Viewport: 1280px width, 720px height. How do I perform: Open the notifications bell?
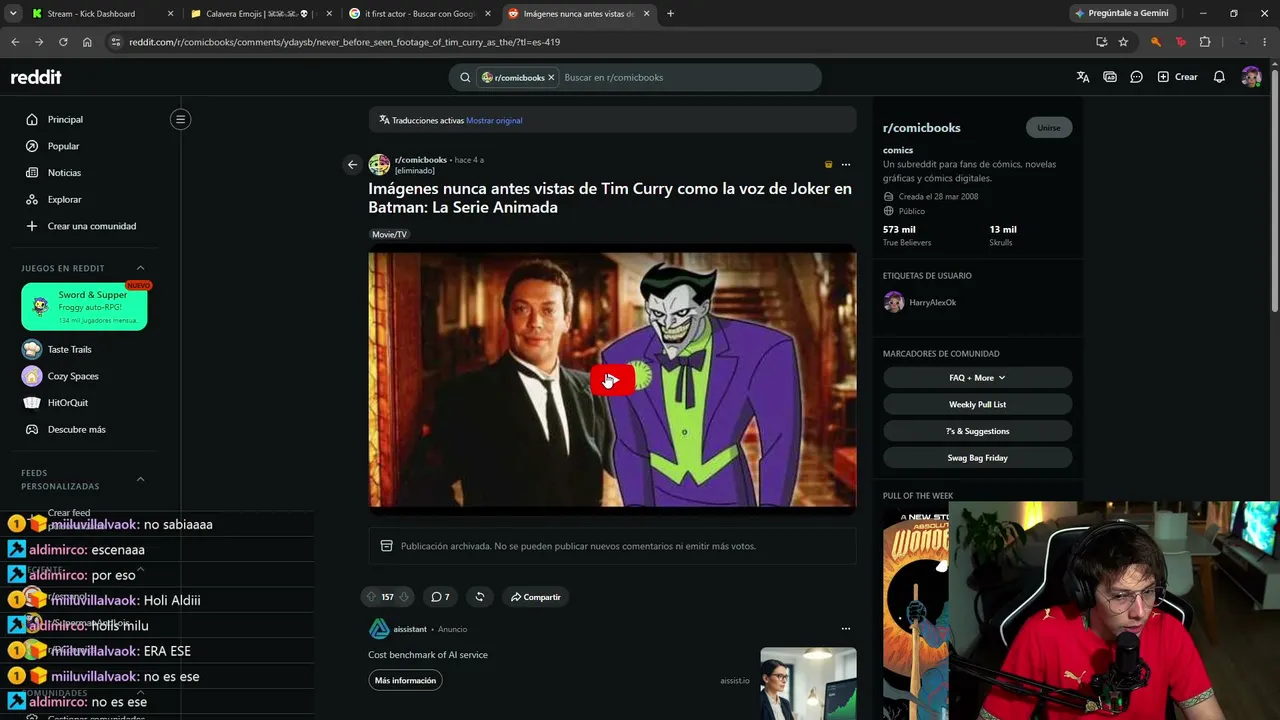pyautogui.click(x=1219, y=77)
